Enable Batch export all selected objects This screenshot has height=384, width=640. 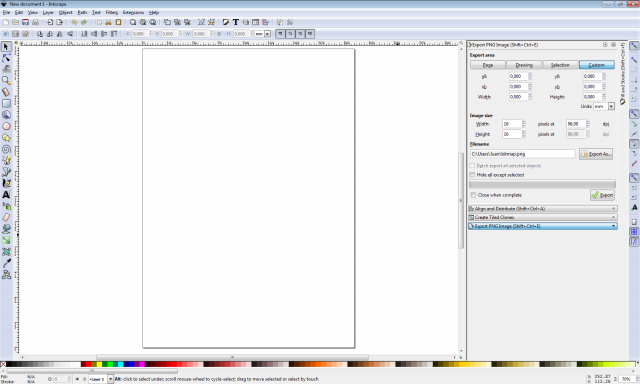pyautogui.click(x=473, y=166)
